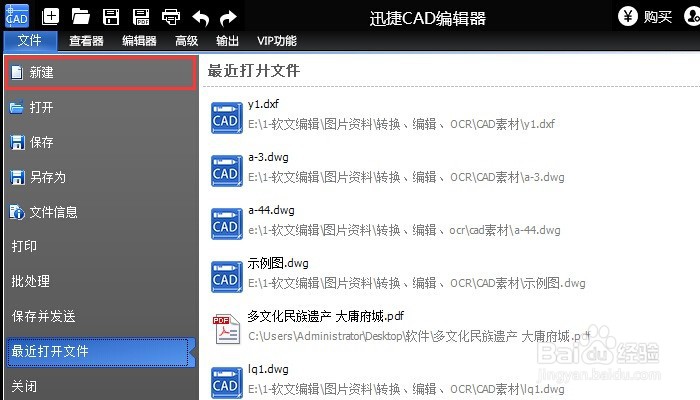The image size is (700, 400).
Task: Click the path ending in CAD素材\lq1.dwg
Action: [406, 389]
